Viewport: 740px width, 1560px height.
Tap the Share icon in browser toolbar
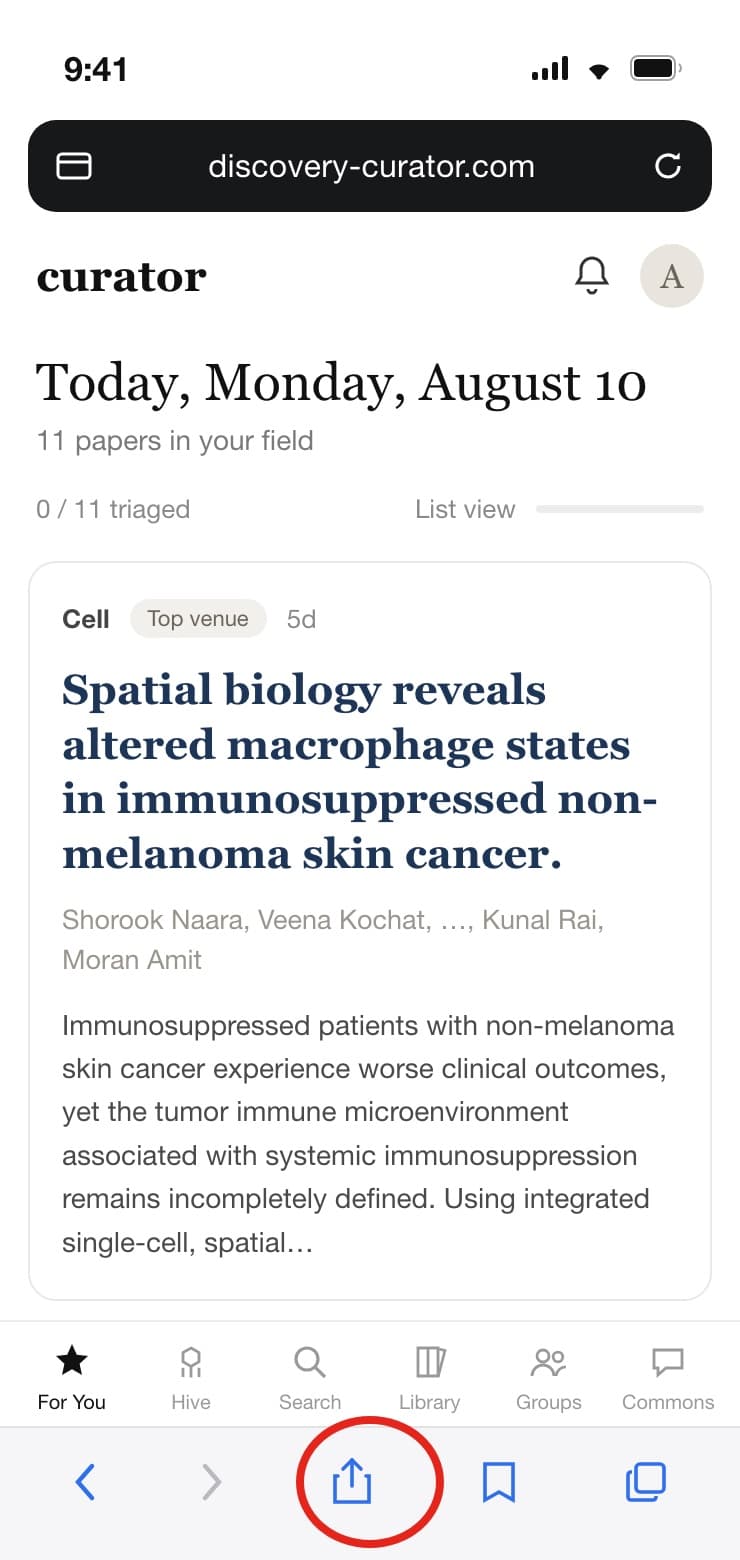[x=351, y=1481]
